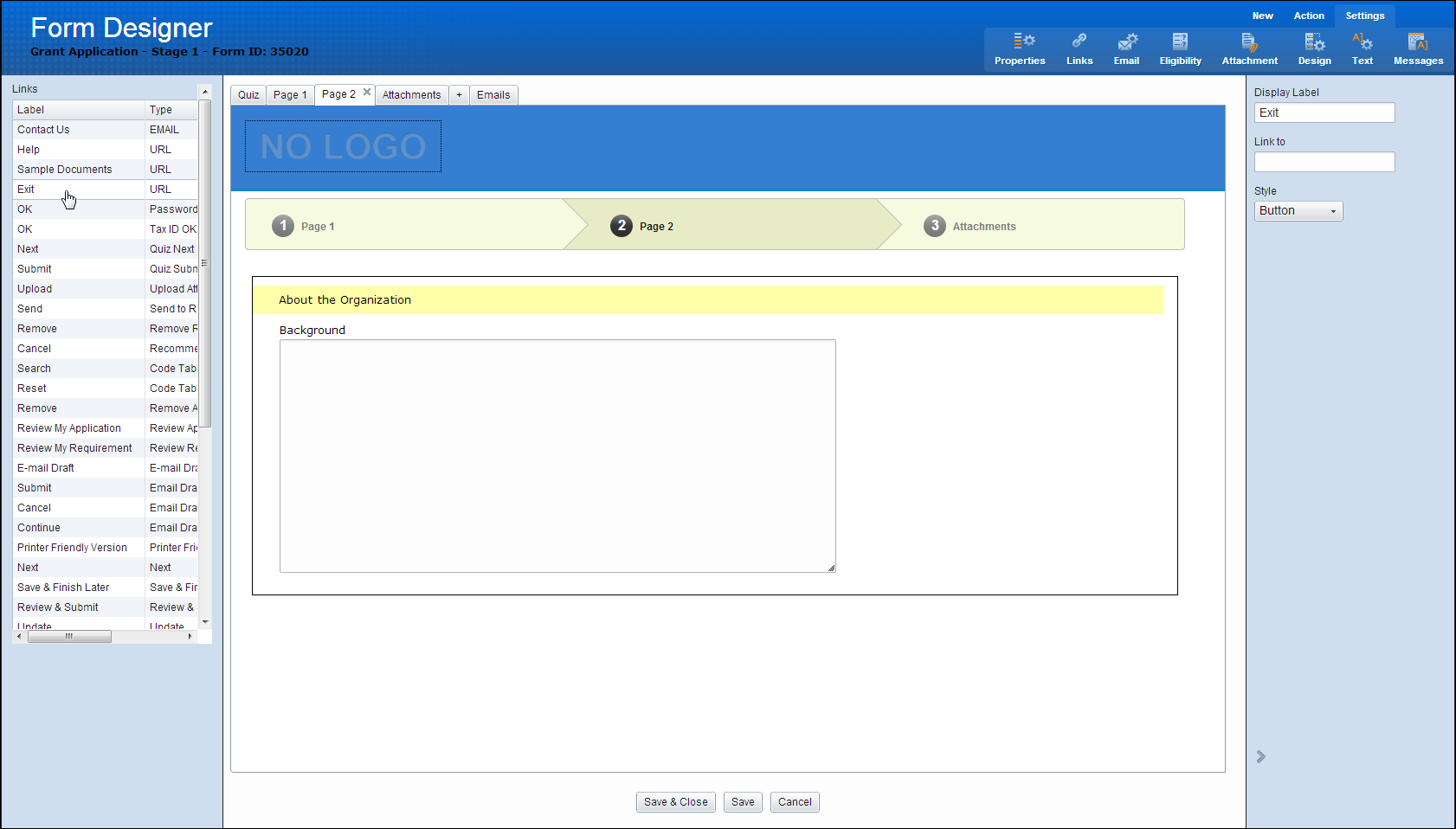Expand the Style dropdown
Viewport: 1456px width, 829px height.
tap(1298, 211)
